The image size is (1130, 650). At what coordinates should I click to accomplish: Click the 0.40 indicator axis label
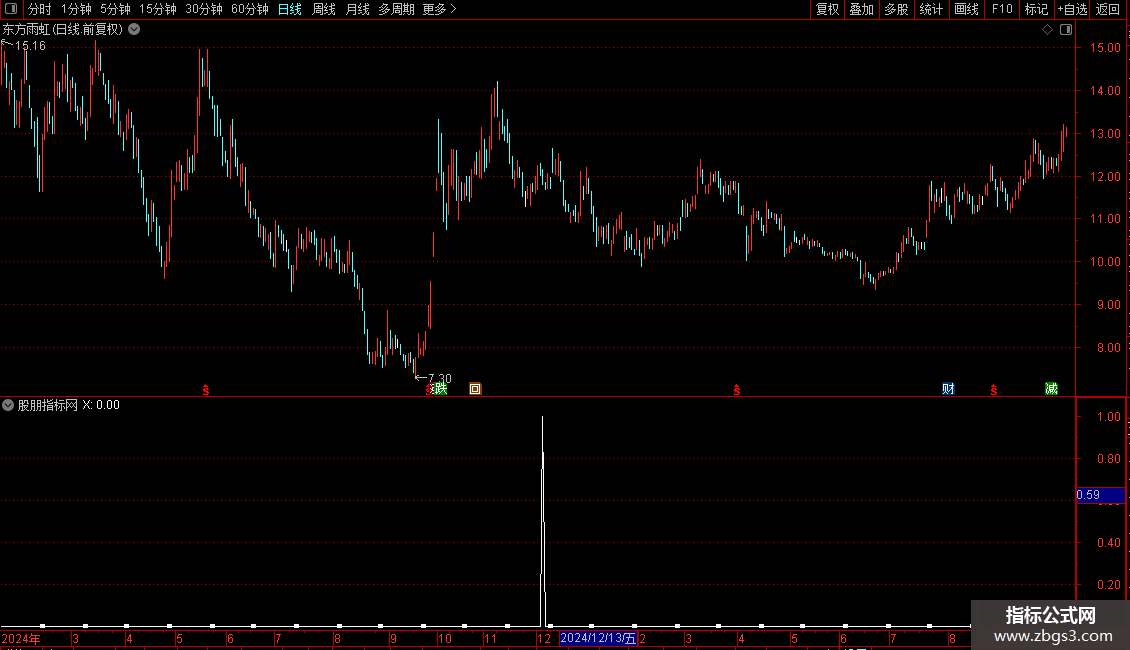coord(1108,543)
